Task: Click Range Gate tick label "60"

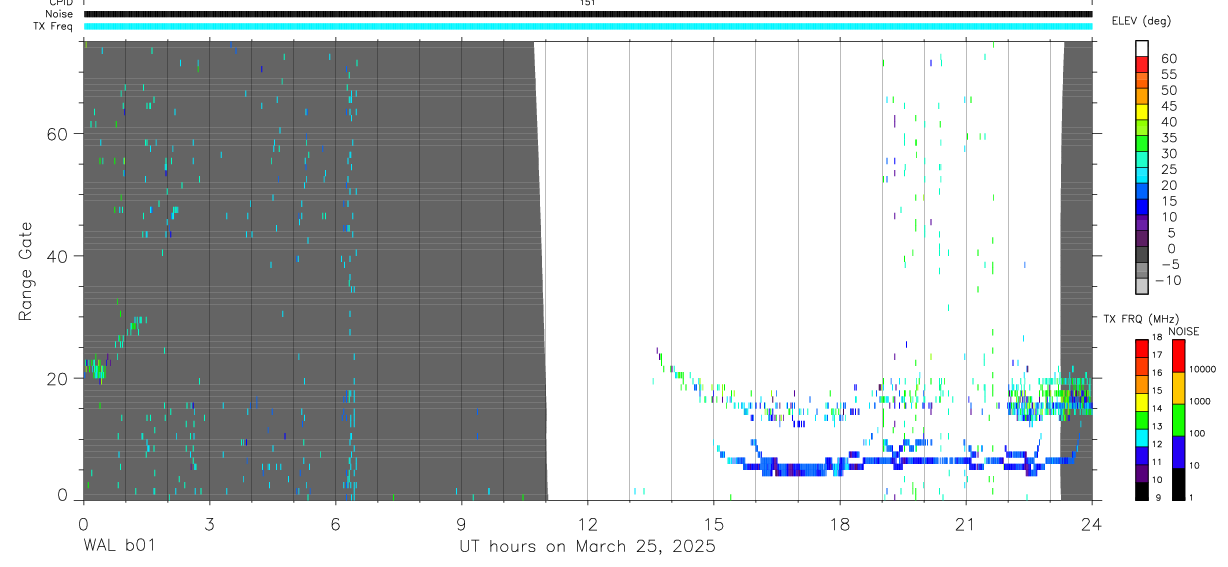Action: (x=59, y=134)
